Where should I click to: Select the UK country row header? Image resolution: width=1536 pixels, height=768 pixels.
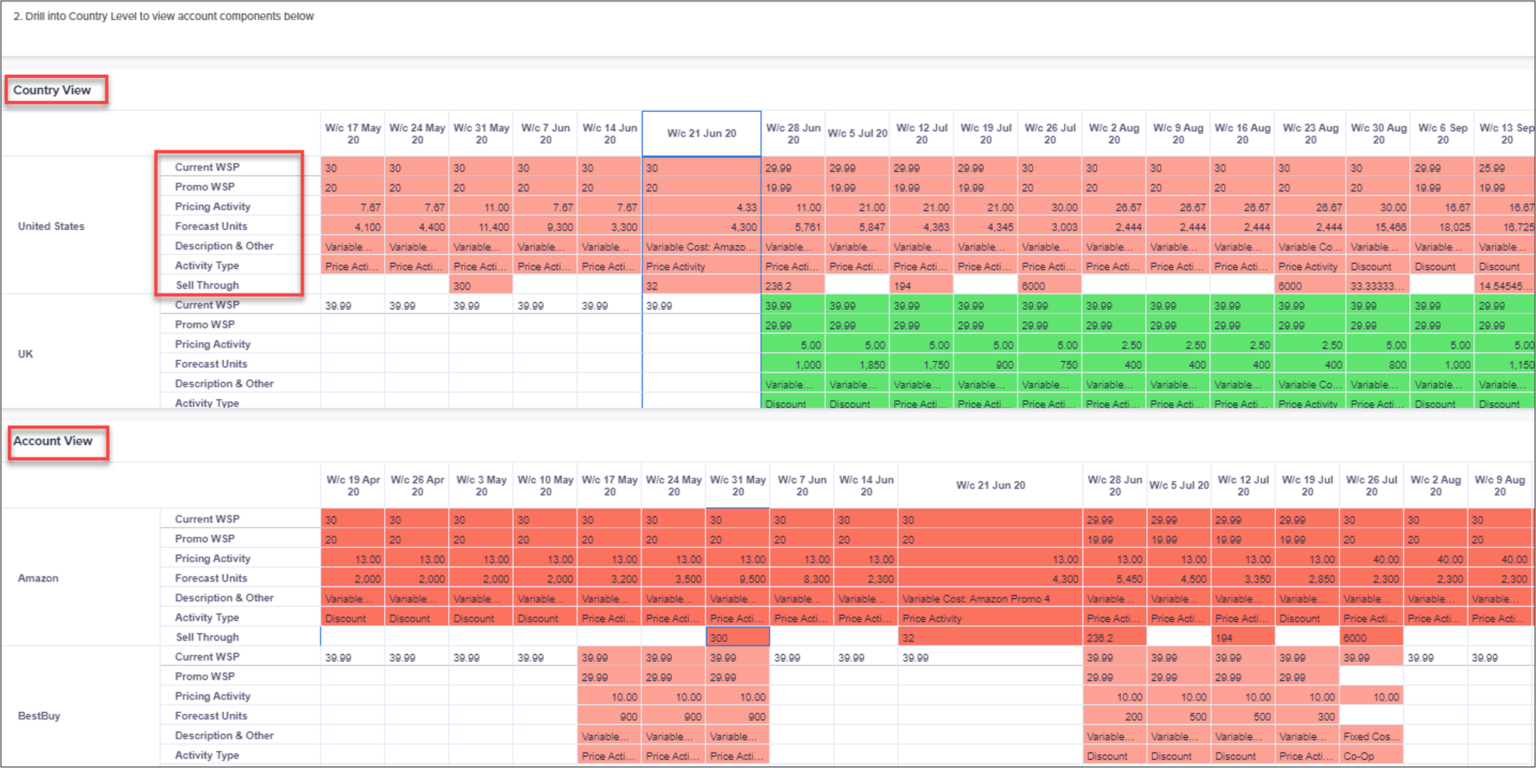(x=26, y=354)
